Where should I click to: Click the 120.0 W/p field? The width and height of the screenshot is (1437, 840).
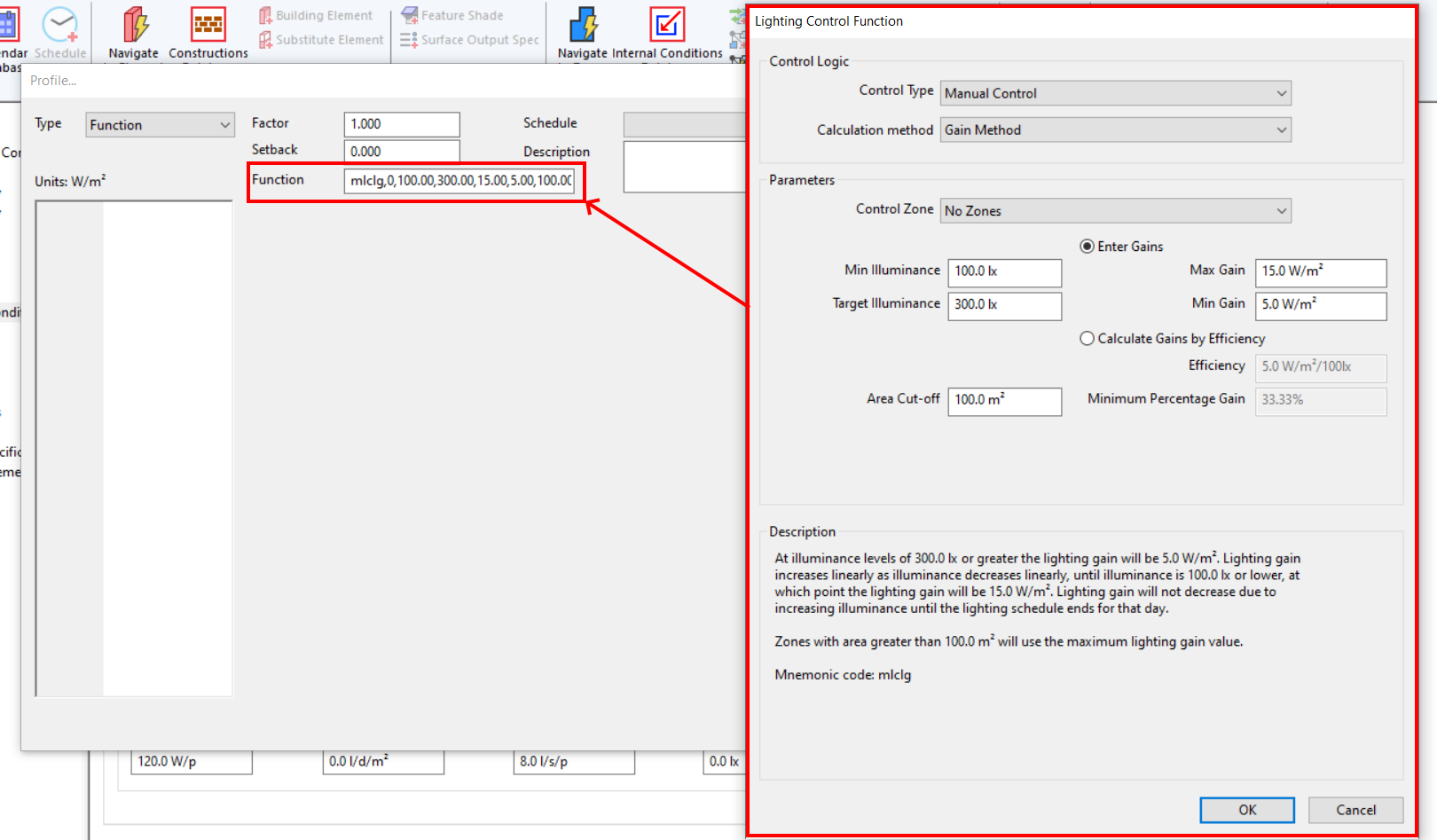(192, 762)
